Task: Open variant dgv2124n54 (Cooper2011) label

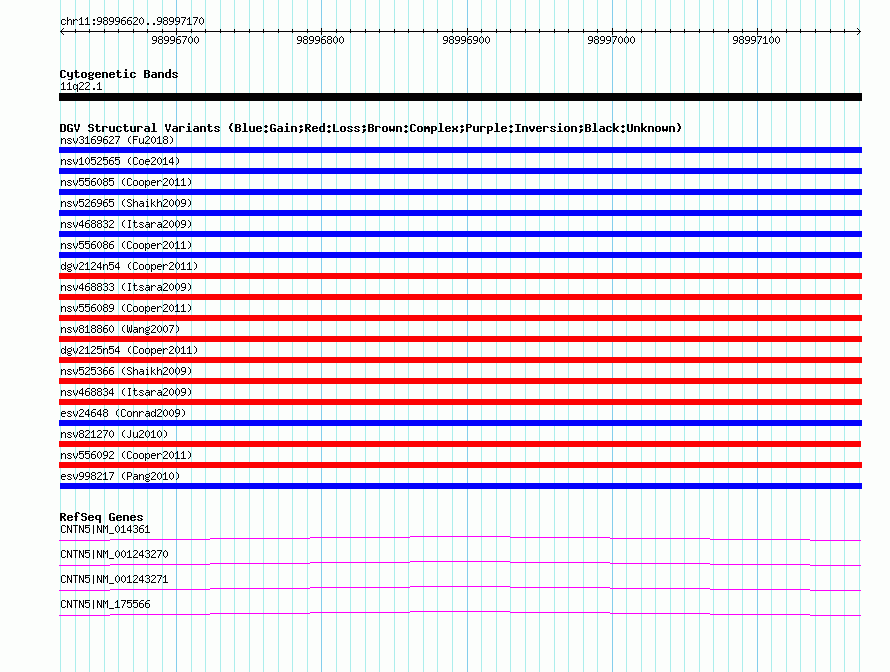Action: click(129, 266)
